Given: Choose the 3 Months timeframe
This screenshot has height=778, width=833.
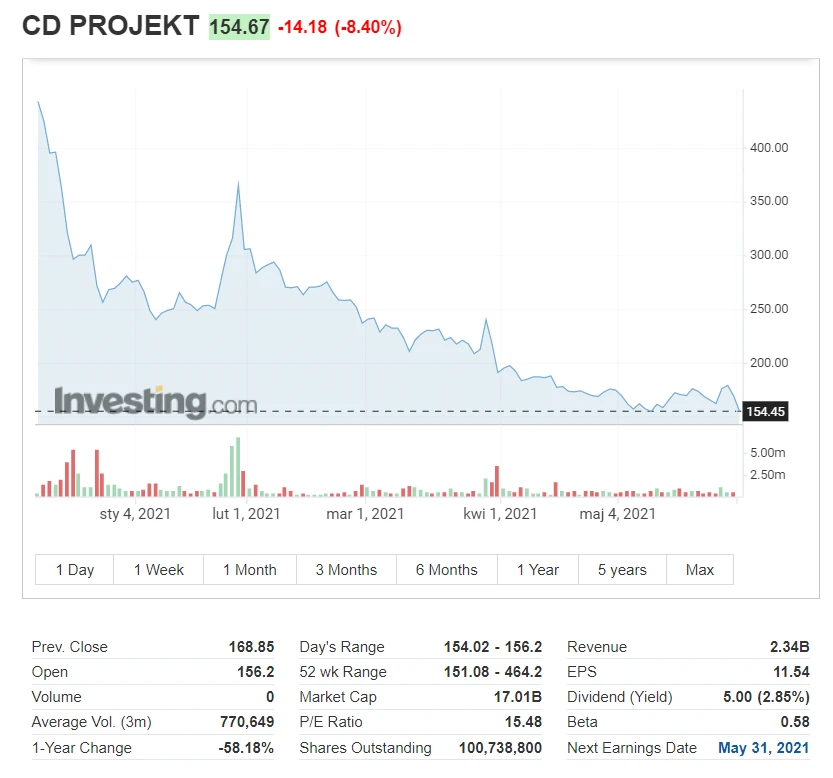Looking at the screenshot, I should click(346, 570).
